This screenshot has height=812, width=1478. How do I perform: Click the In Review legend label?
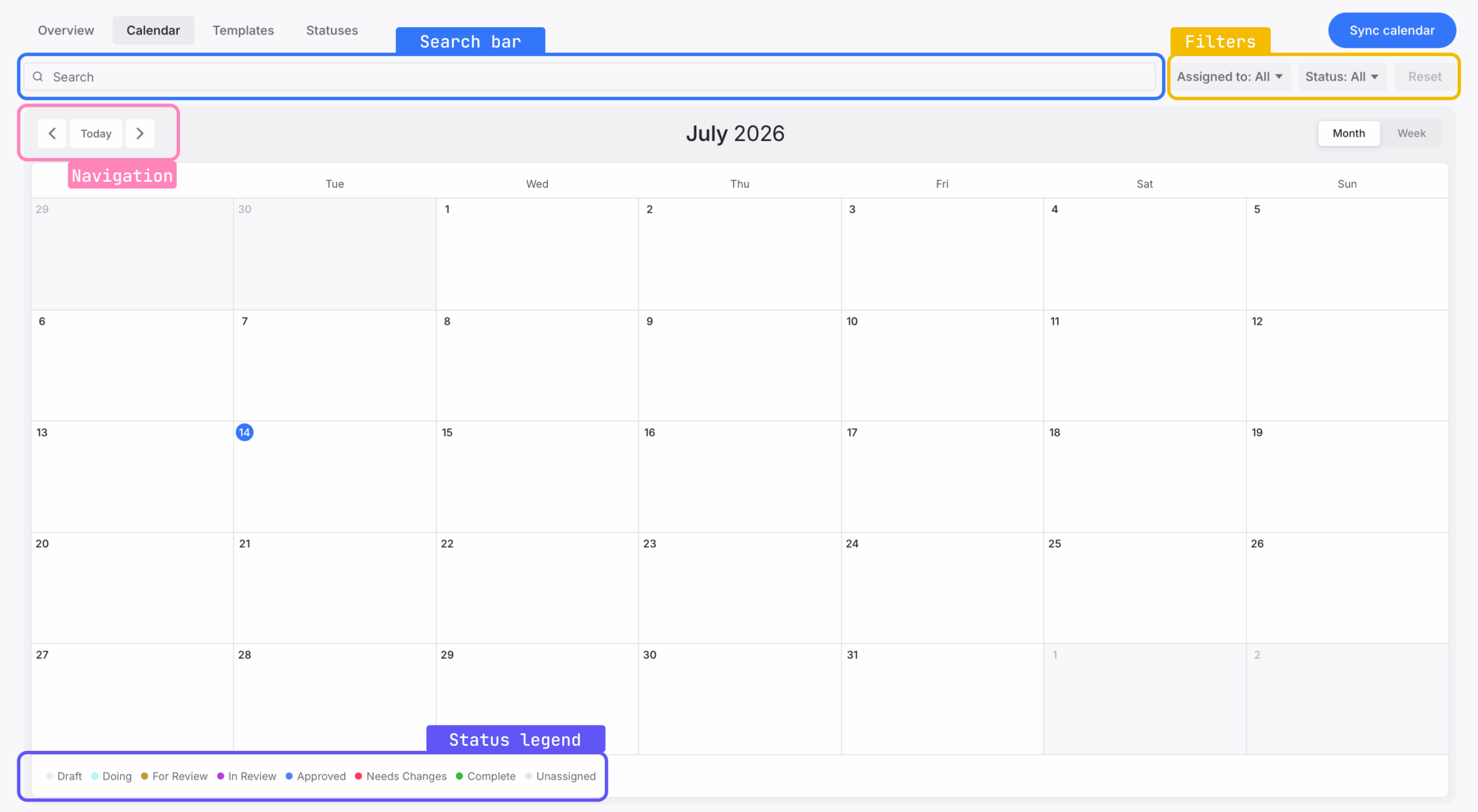(252, 776)
